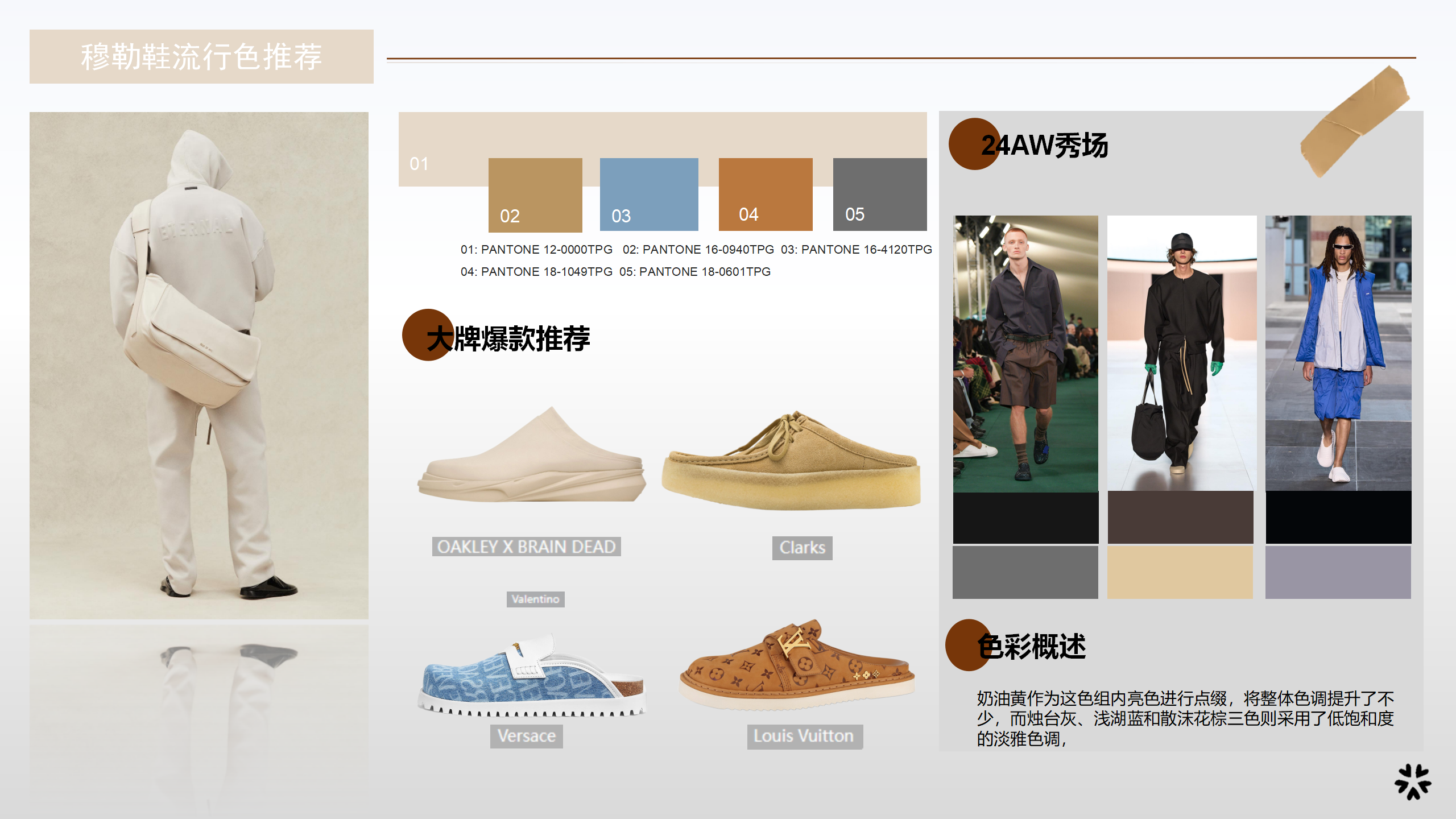The height and width of the screenshot is (819, 1456).
Task: Click the brown monogram Louis Vuitton mule image
Action: tap(797, 664)
